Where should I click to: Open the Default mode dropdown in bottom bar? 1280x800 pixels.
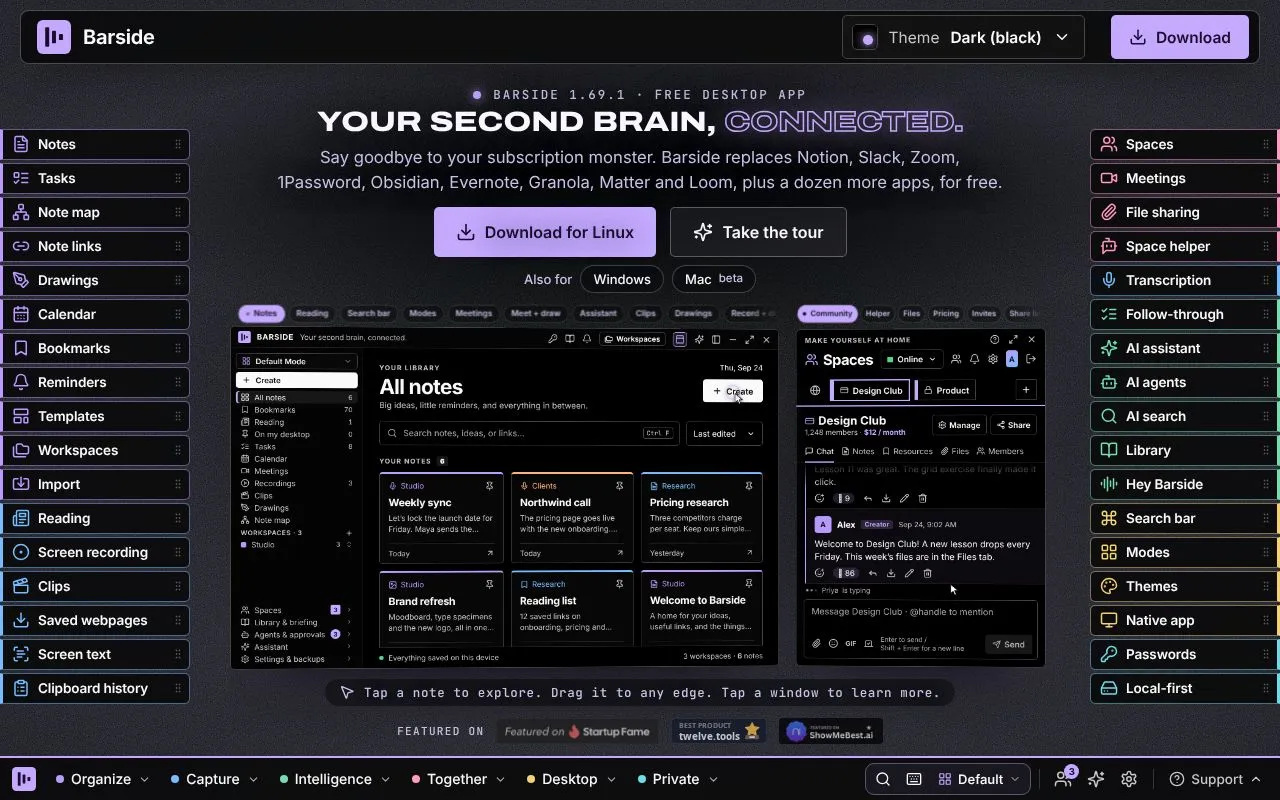click(x=979, y=779)
